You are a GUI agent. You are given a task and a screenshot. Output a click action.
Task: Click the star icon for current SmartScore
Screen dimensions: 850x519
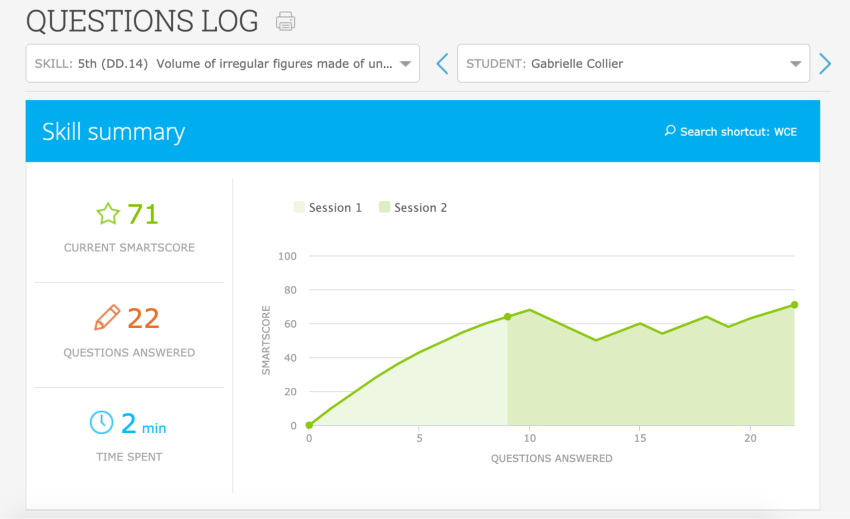tap(107, 214)
